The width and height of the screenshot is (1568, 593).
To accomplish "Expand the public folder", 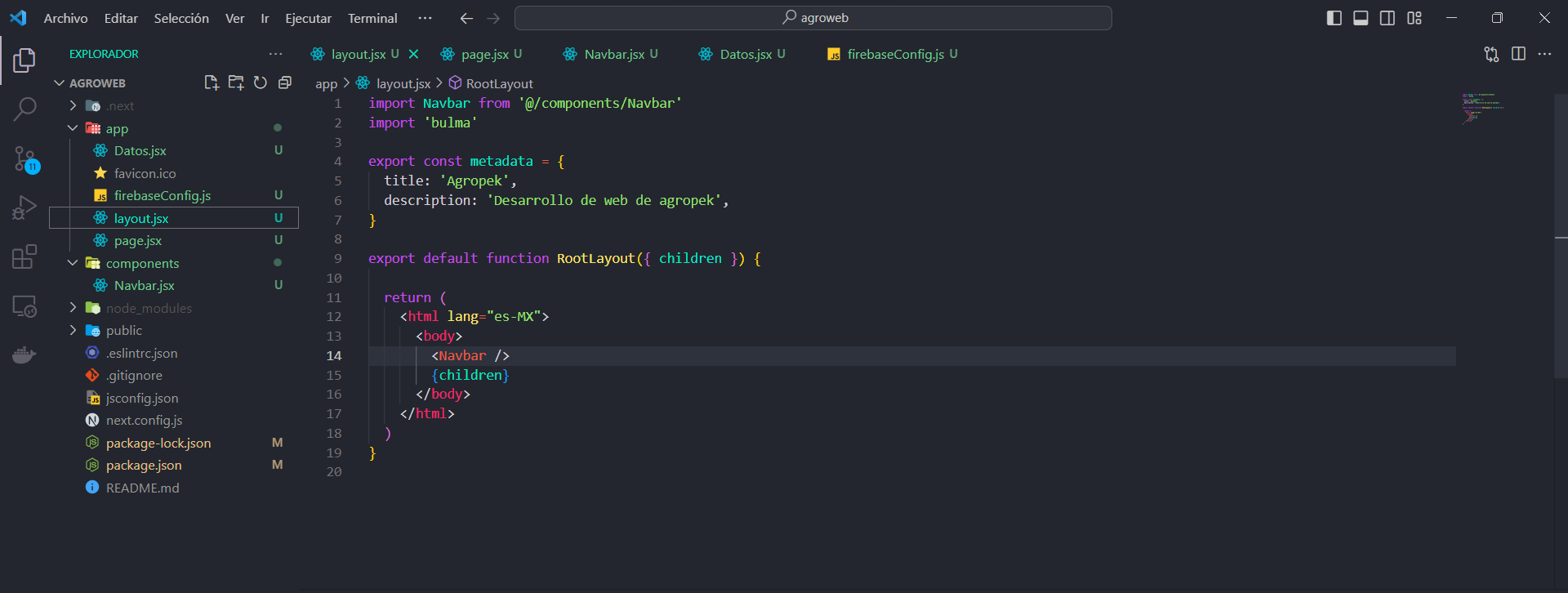I will 73,330.
